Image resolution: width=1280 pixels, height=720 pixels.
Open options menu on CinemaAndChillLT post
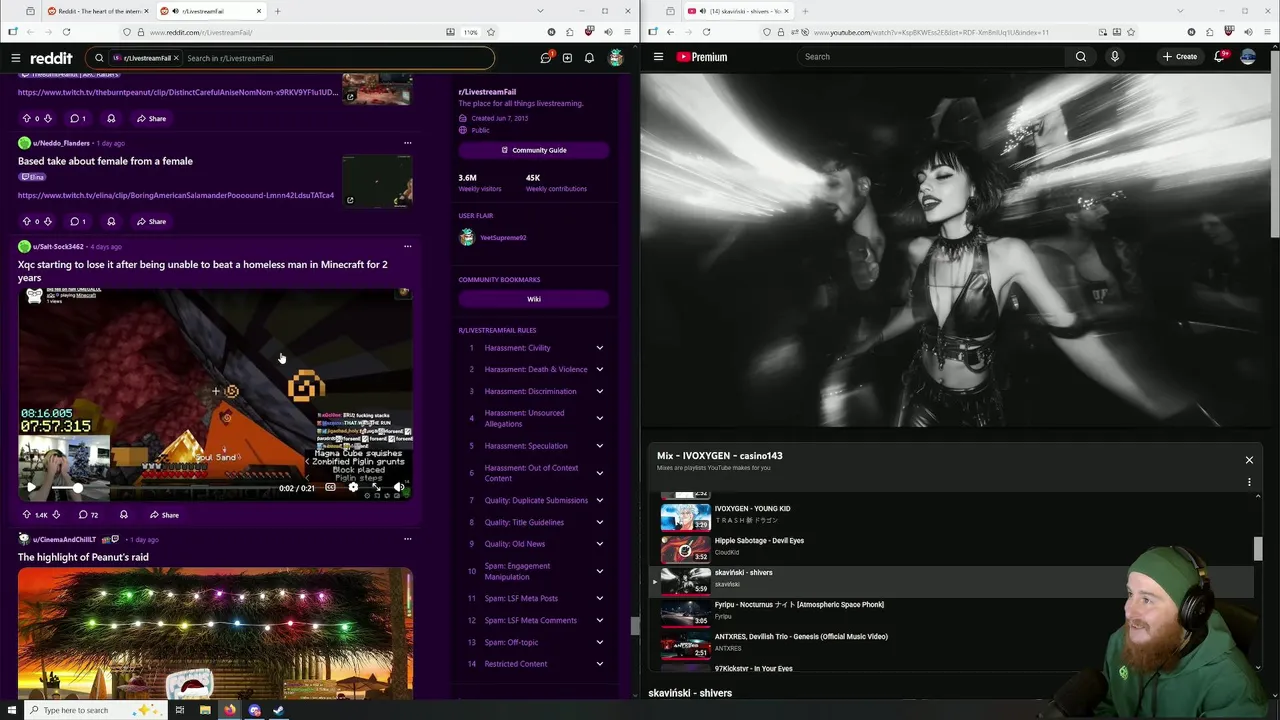pos(407,539)
